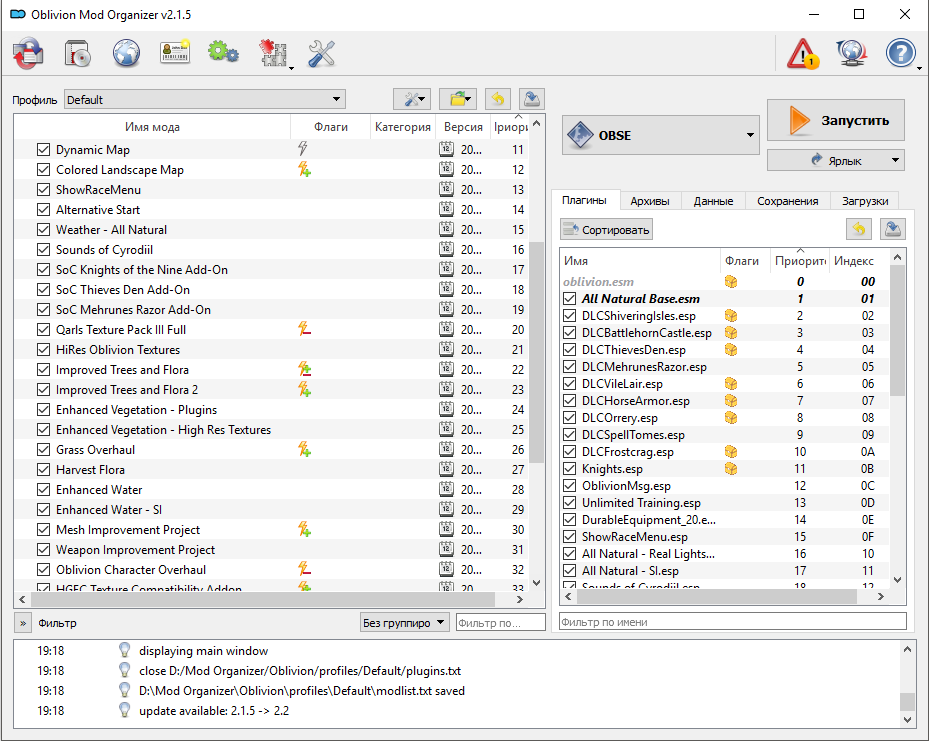
Task: Click version calendar icon for ShowRaceMenu
Action: pyautogui.click(x=446, y=190)
